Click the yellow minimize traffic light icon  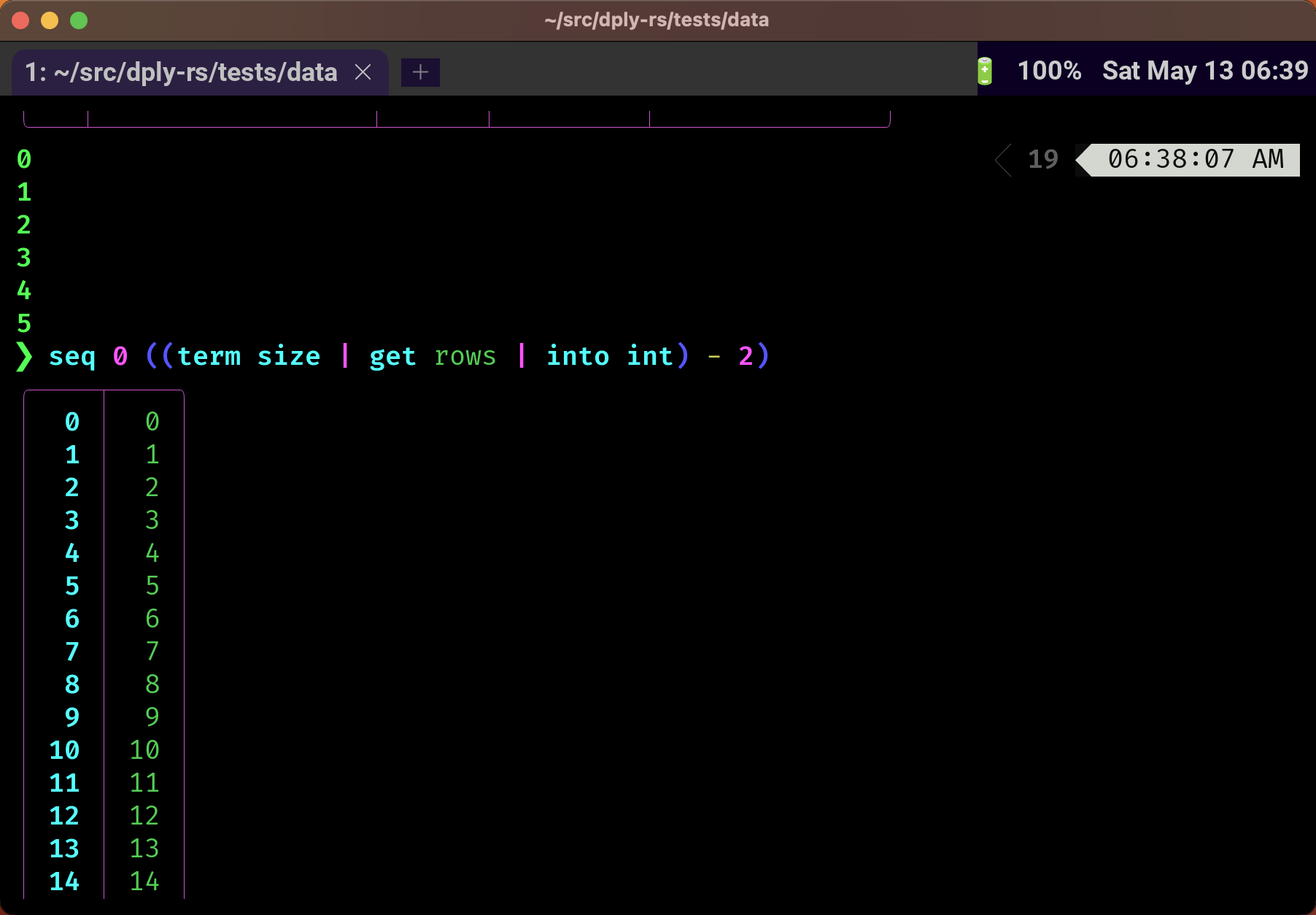[x=48, y=21]
